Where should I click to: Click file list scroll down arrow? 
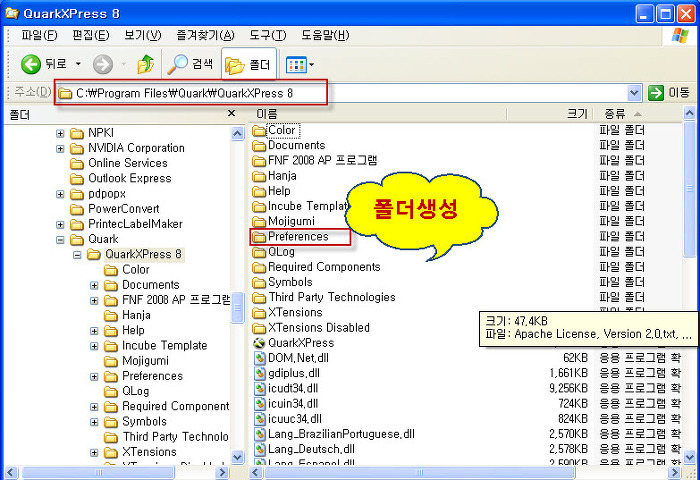689,458
